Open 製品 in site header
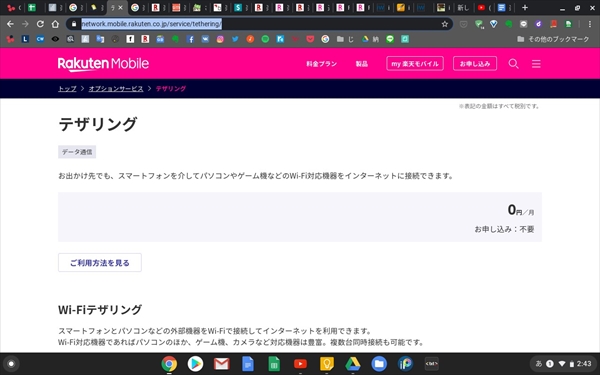The width and height of the screenshot is (600, 375). pos(362,64)
